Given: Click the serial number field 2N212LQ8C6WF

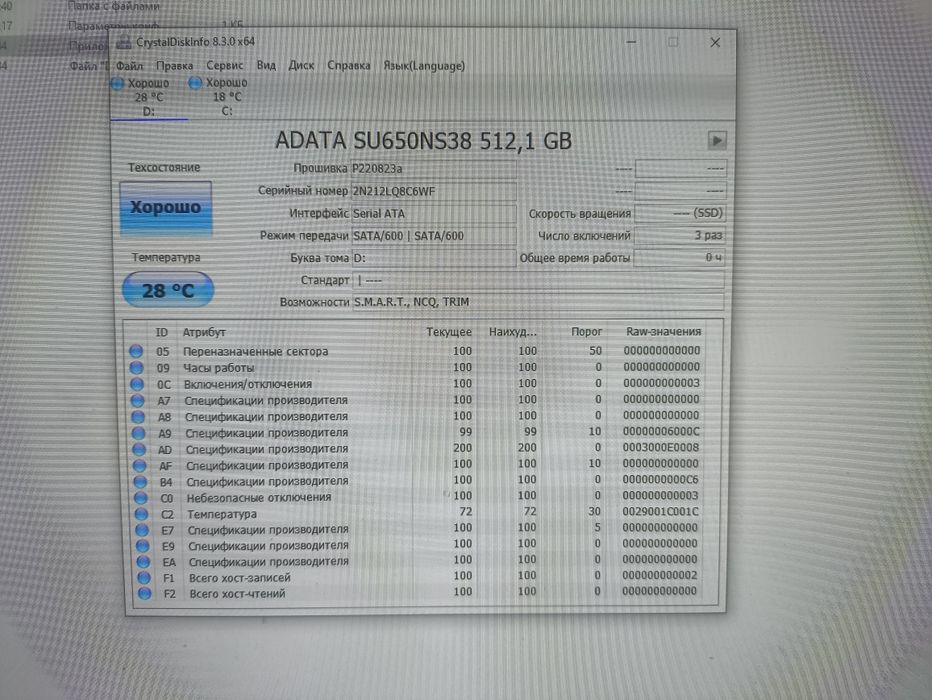Looking at the screenshot, I should click(x=433, y=191).
